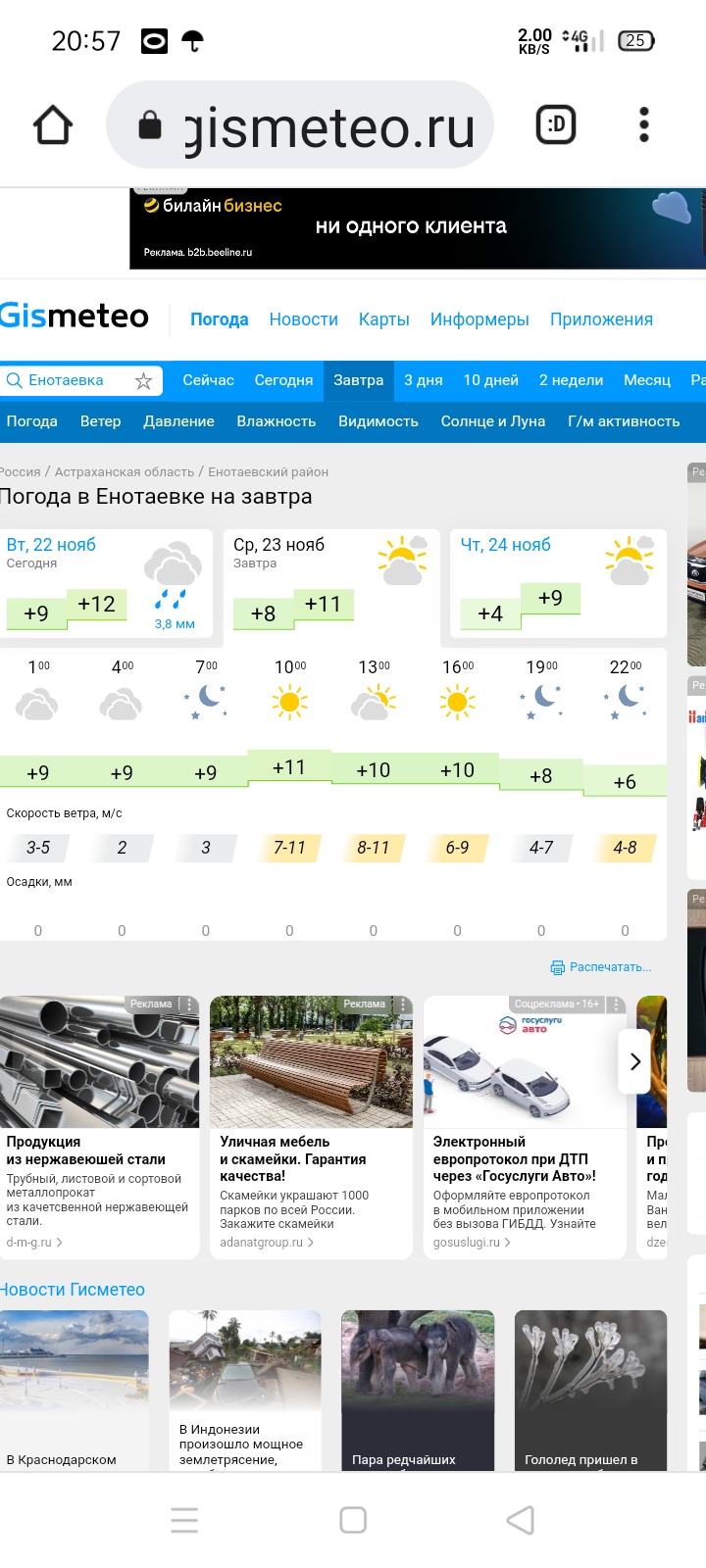Screen dimensions: 706x1568
Task: Open the browser three-dot menu
Action: coord(644,124)
